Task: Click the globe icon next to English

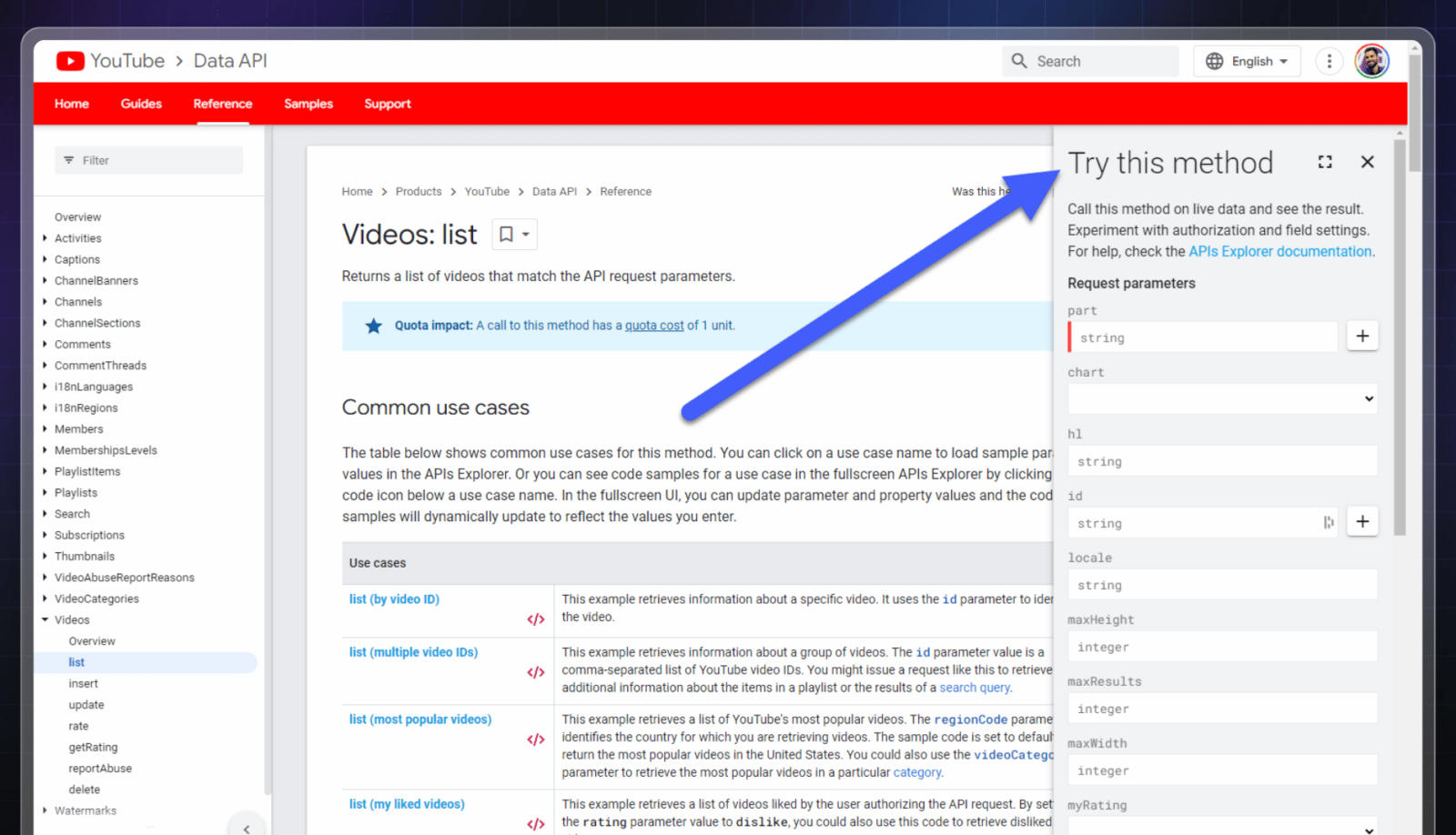Action: coord(1217,60)
